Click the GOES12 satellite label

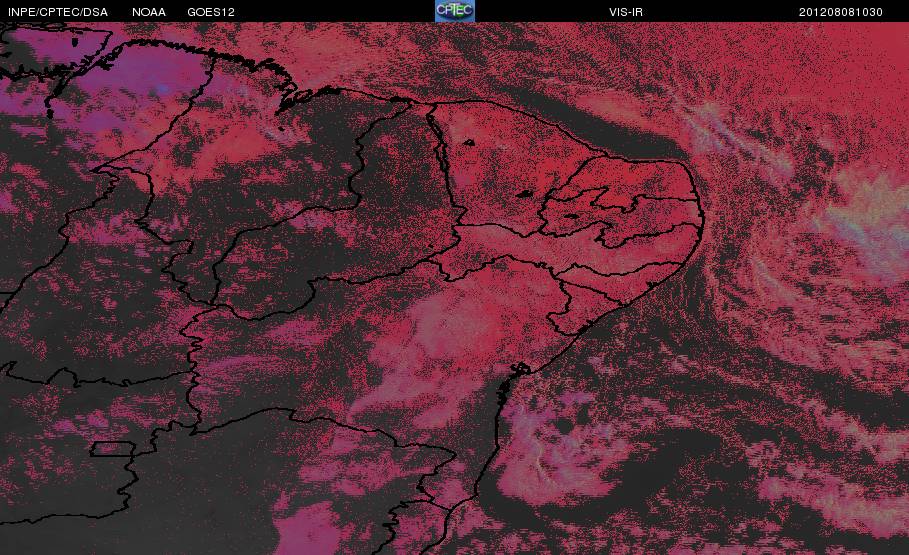pos(211,12)
